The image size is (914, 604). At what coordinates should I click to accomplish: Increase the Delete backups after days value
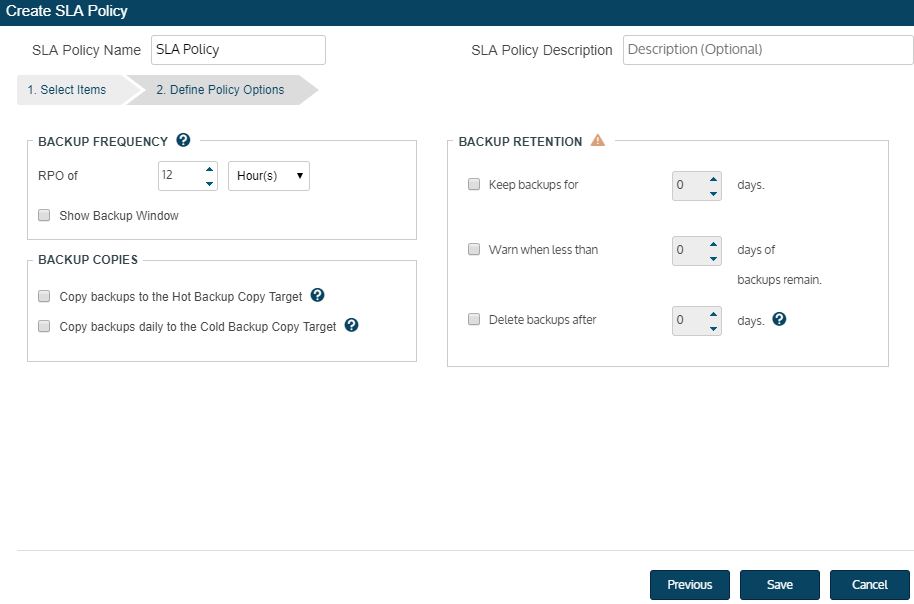[x=713, y=314]
